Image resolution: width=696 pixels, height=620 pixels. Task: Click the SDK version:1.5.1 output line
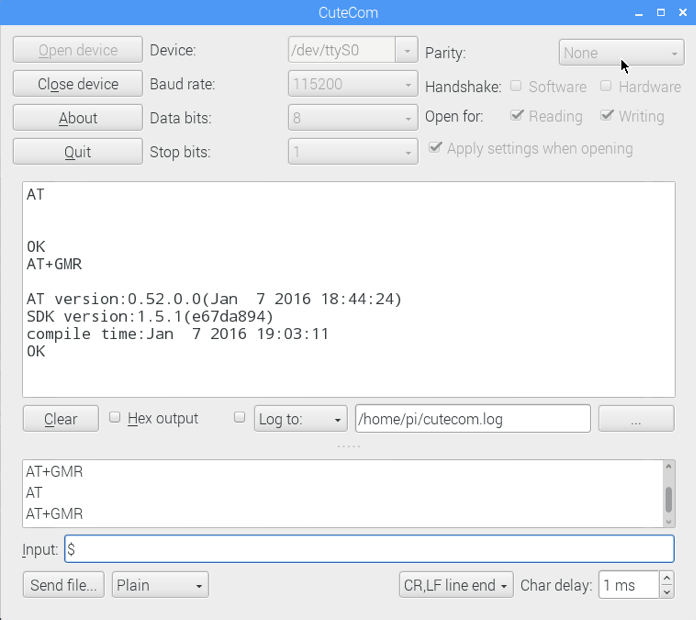coord(150,316)
